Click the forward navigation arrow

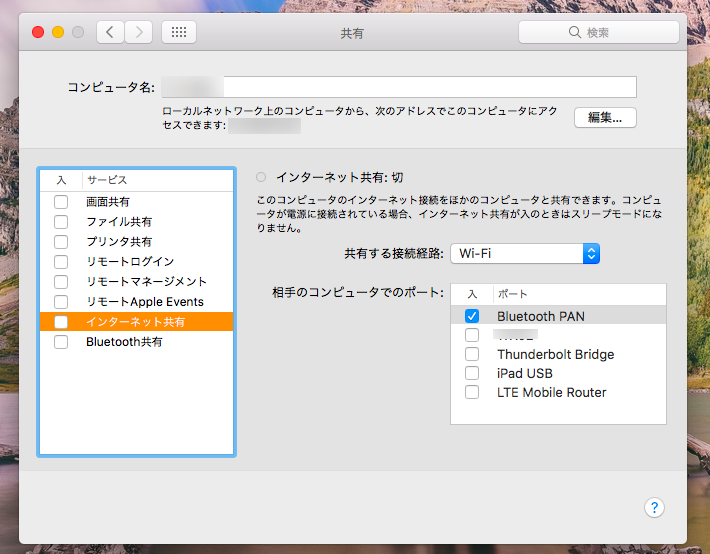click(138, 32)
